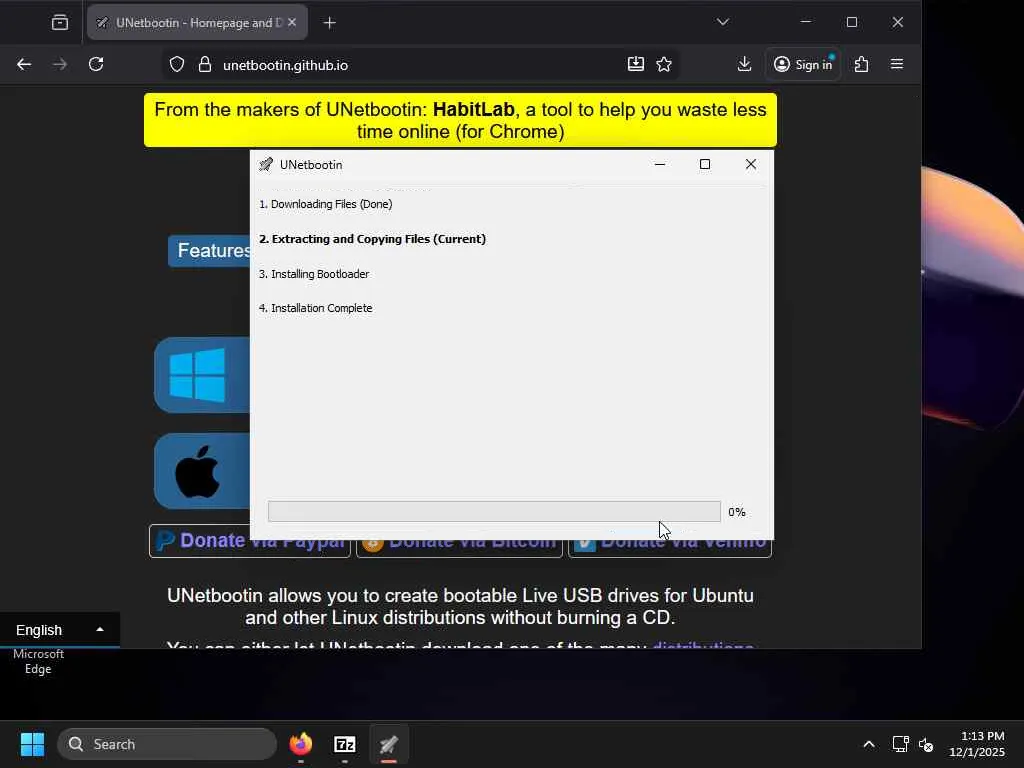Viewport: 1024px width, 768px height.
Task: Click the UNetbootin dialog title icon
Action: (266, 165)
